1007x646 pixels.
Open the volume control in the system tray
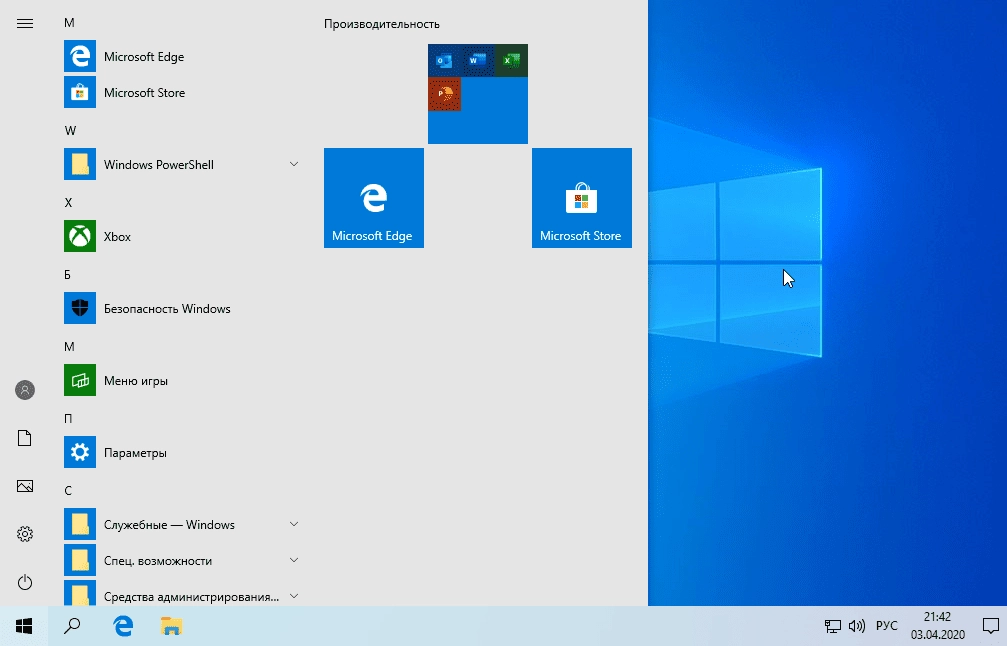857,626
